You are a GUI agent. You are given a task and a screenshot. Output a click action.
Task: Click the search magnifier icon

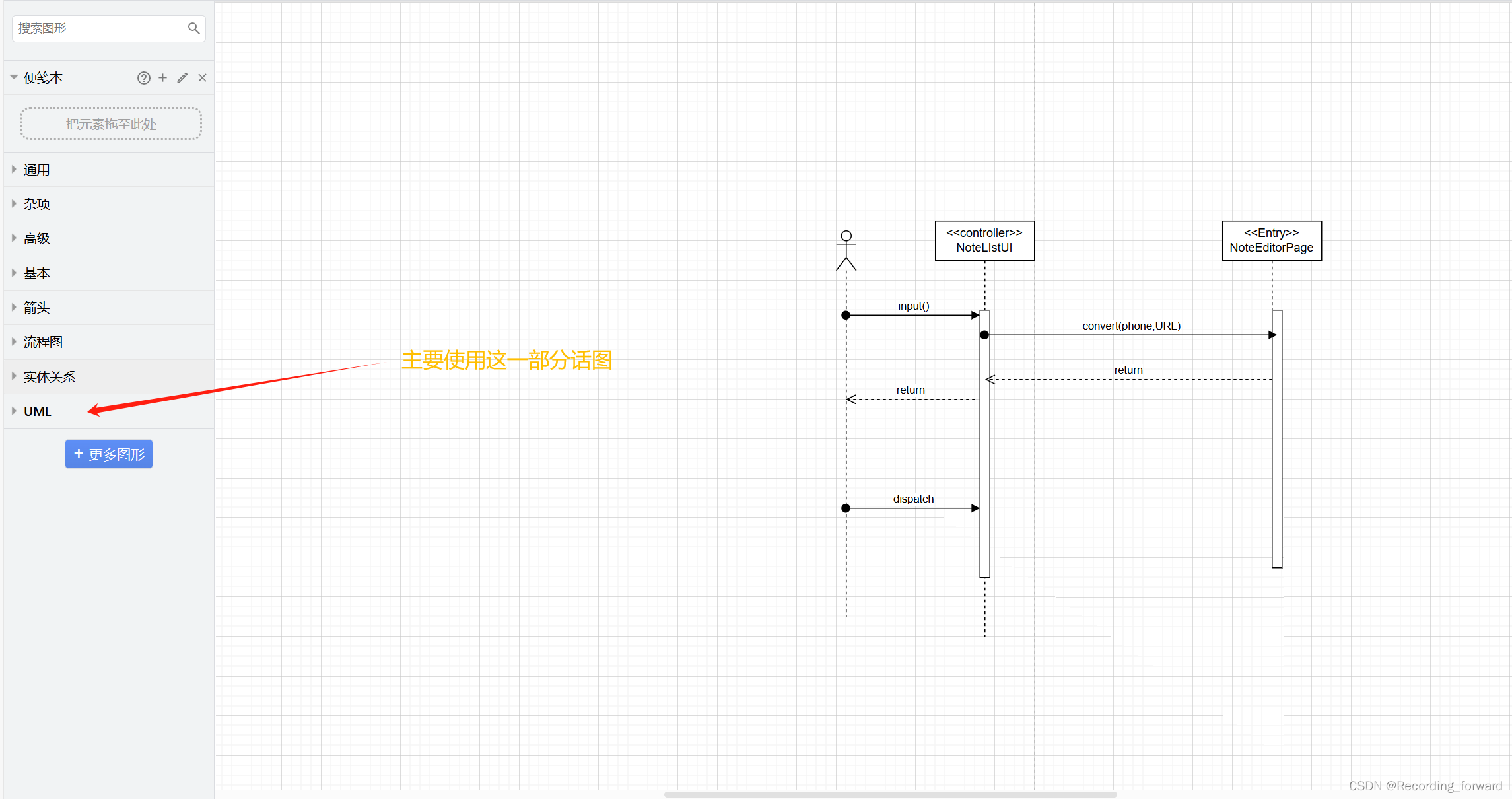click(x=193, y=28)
